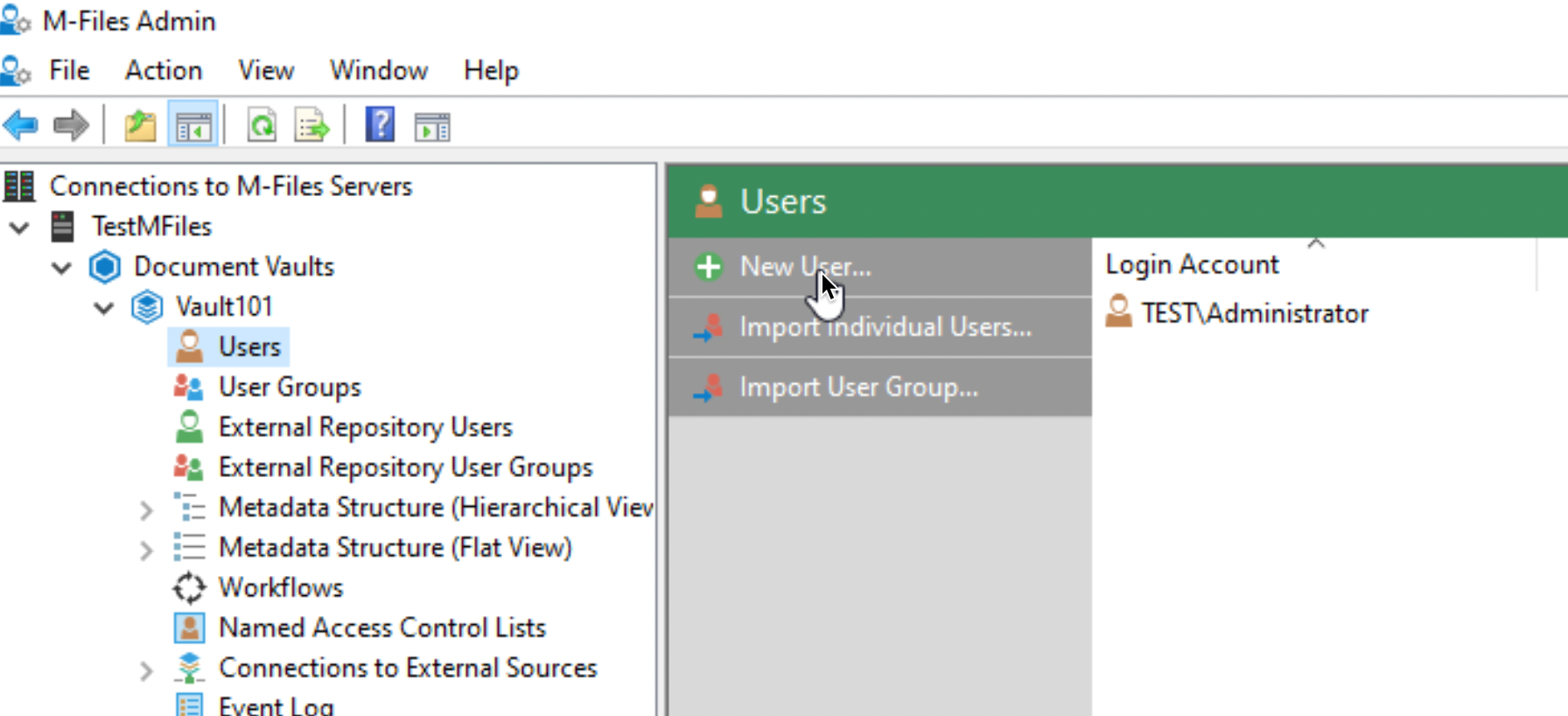Image resolution: width=1568 pixels, height=716 pixels.
Task: Toggle the Show/Hide Console Tree button
Action: pos(192,126)
